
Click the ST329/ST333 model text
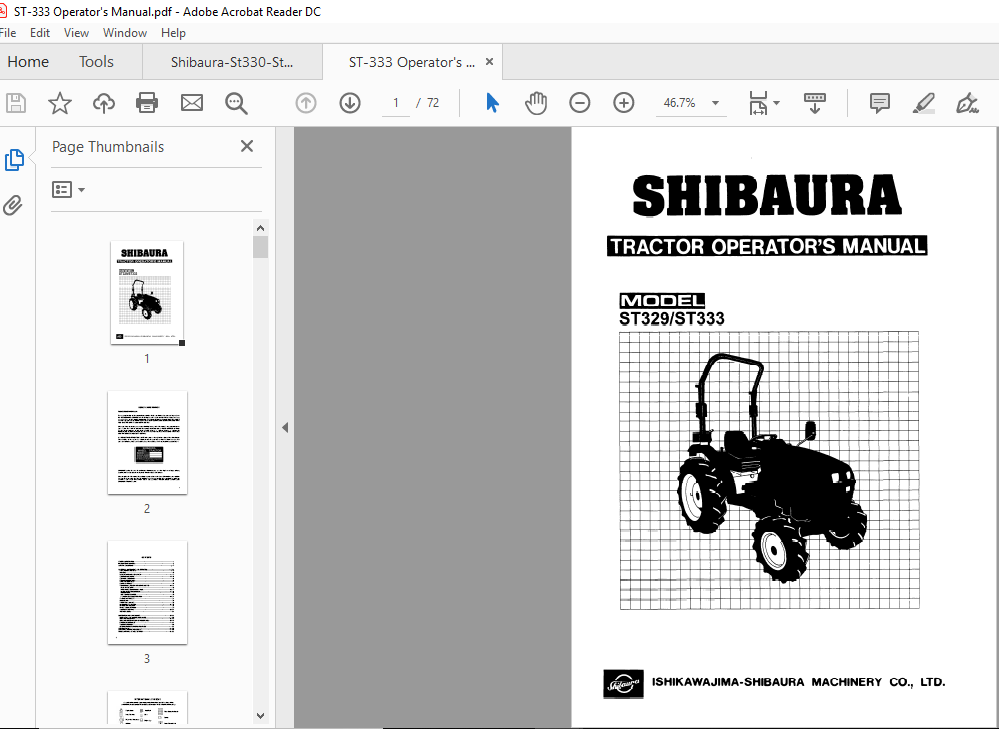click(672, 319)
